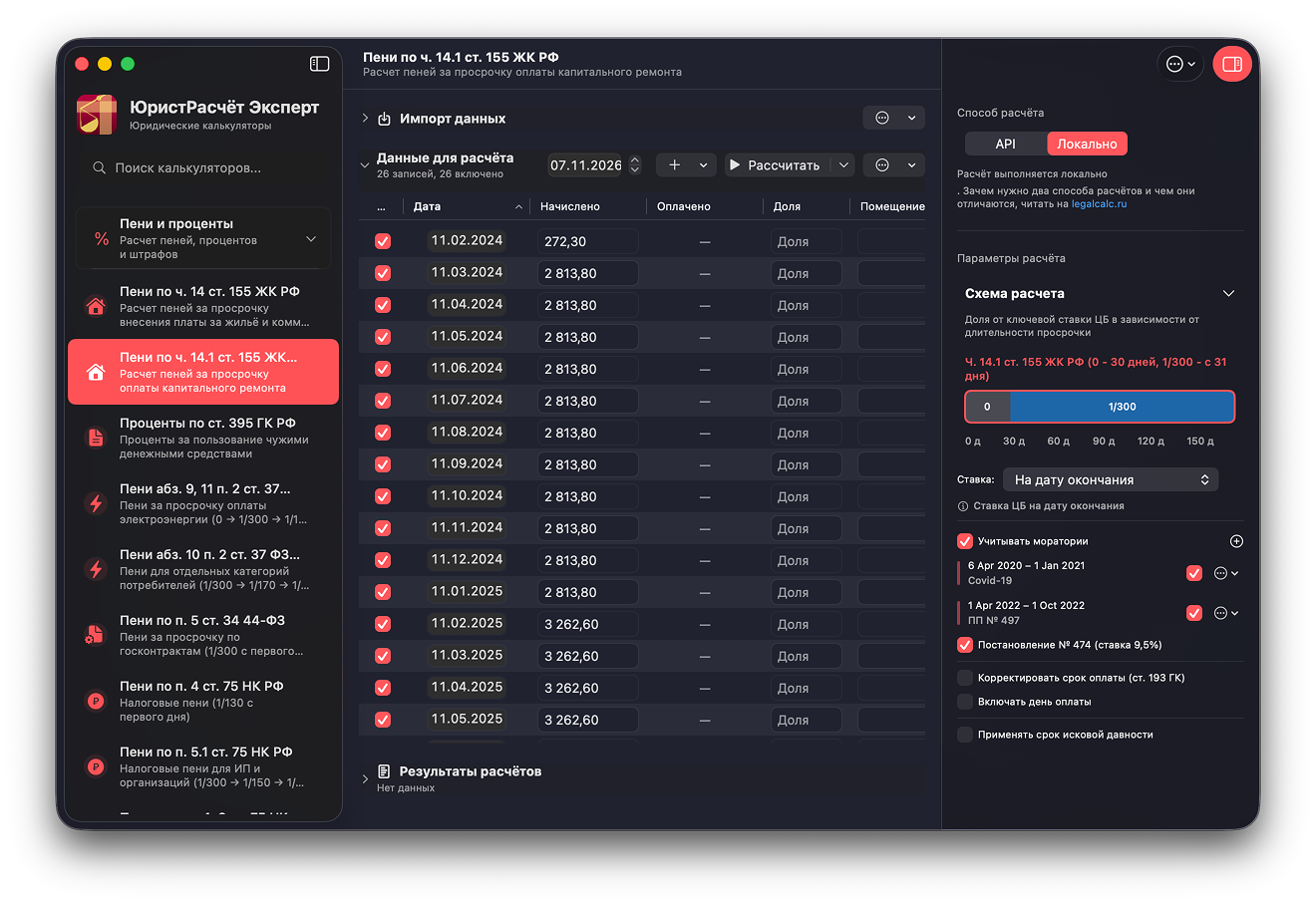The width and height of the screenshot is (1316, 904).
Task: Click the 0 segment of the rate bar
Action: click(988, 407)
